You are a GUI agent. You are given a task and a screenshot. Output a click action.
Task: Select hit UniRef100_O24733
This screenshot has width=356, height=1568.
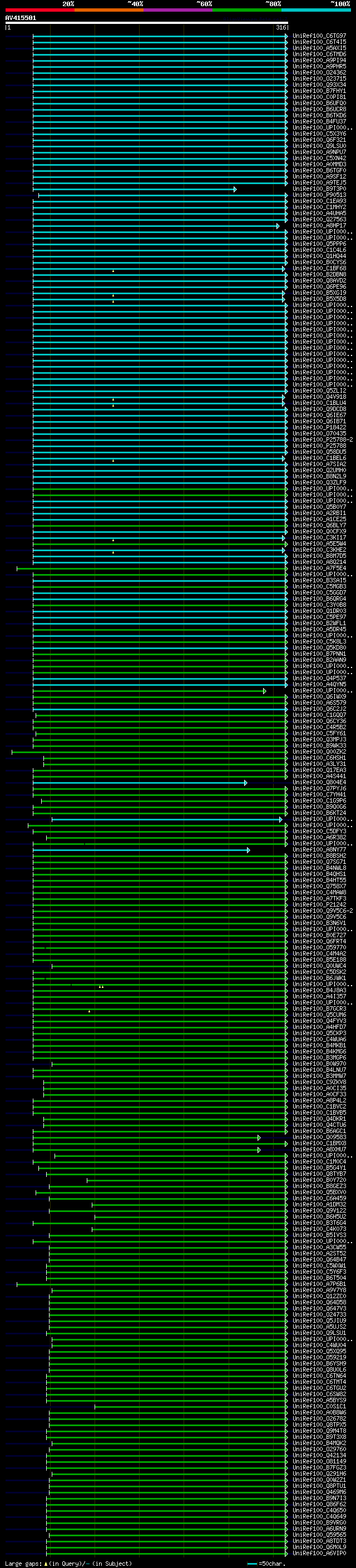(x=319, y=1315)
